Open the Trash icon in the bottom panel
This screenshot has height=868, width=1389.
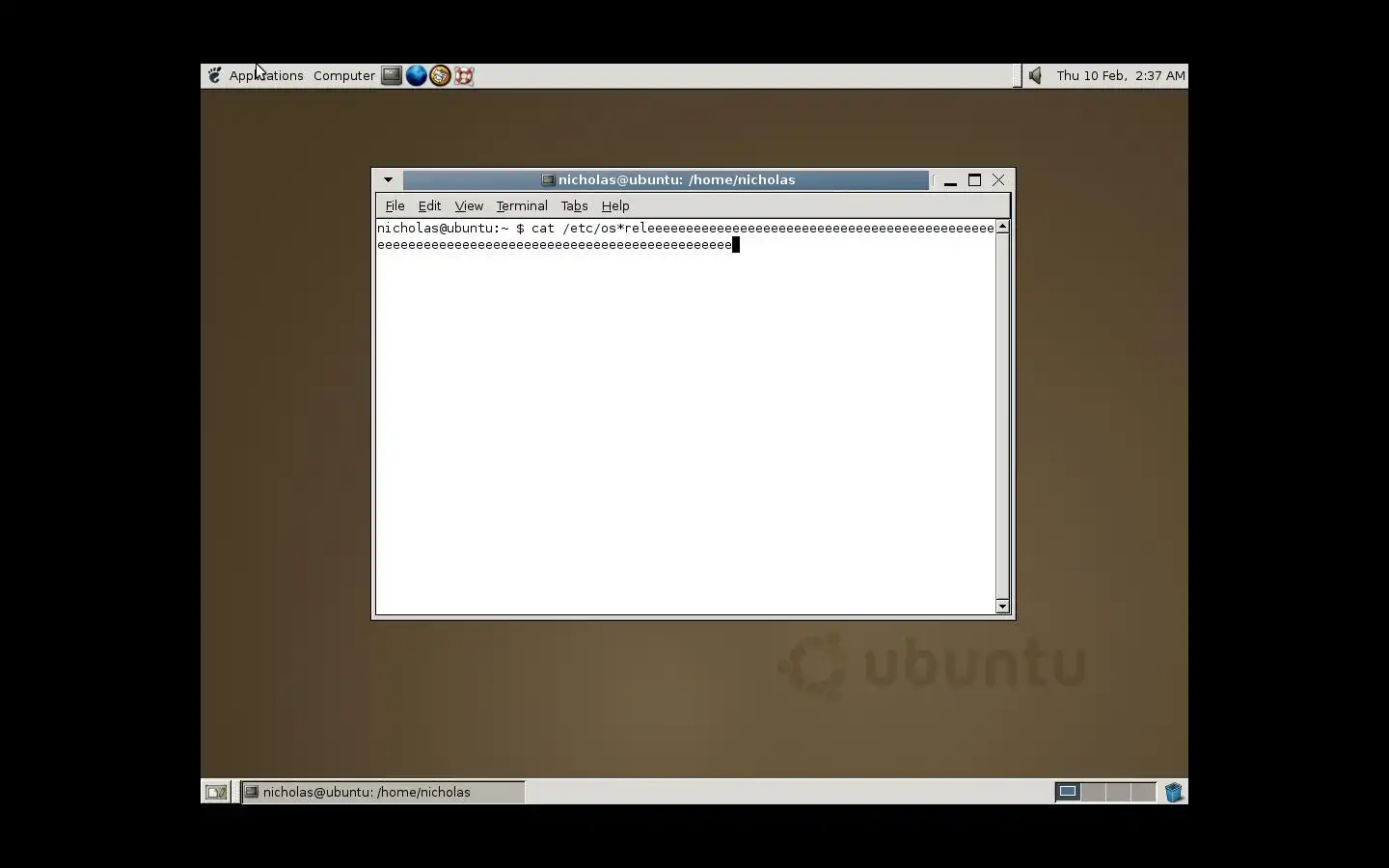pos(1174,792)
